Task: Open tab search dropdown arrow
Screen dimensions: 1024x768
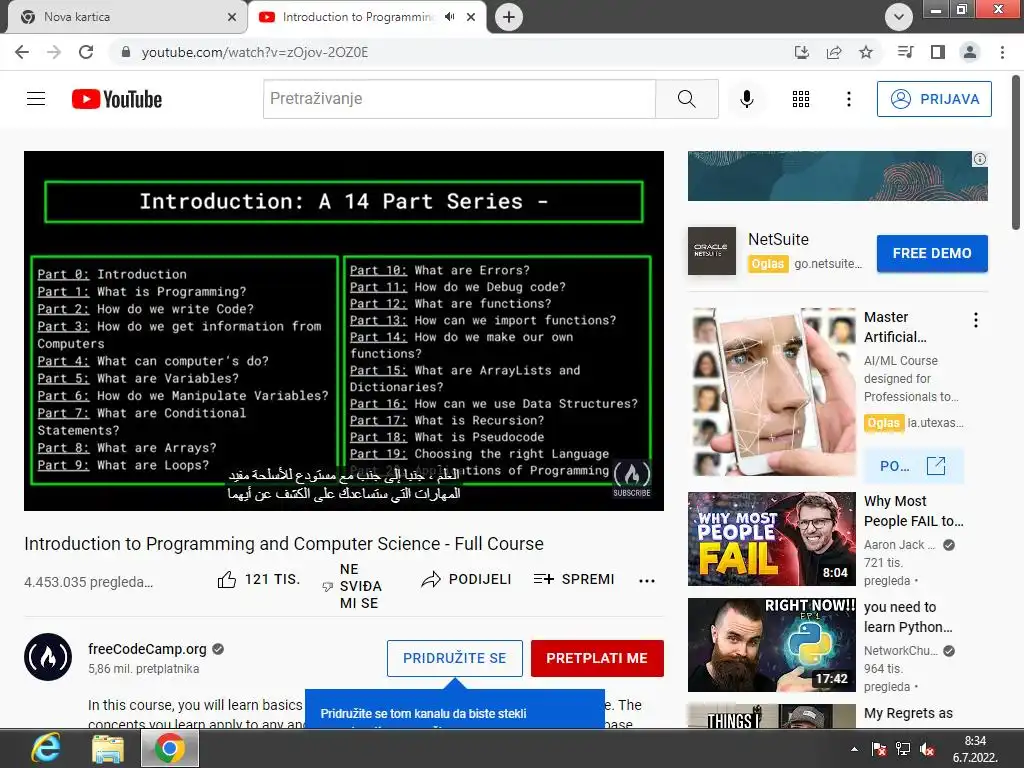Action: pos(899,17)
